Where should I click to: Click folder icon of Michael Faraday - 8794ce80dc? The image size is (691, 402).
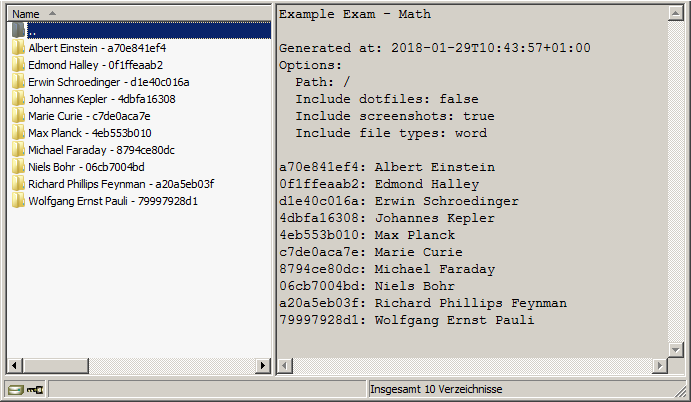[x=18, y=150]
